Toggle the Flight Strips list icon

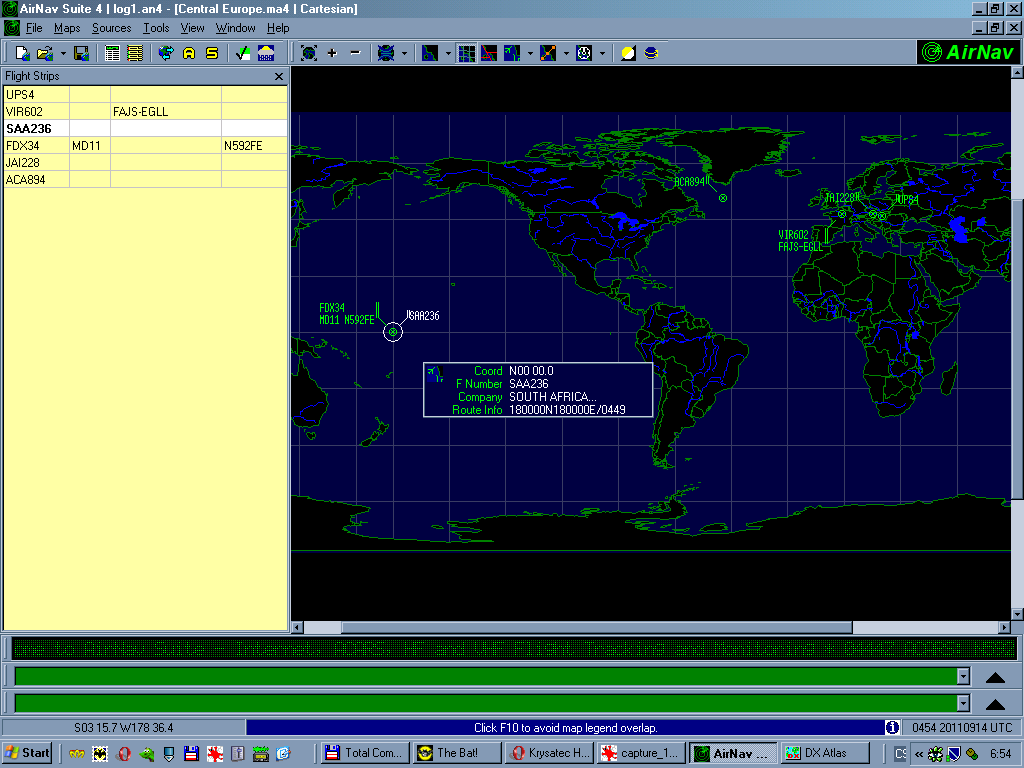pyautogui.click(x=135, y=53)
